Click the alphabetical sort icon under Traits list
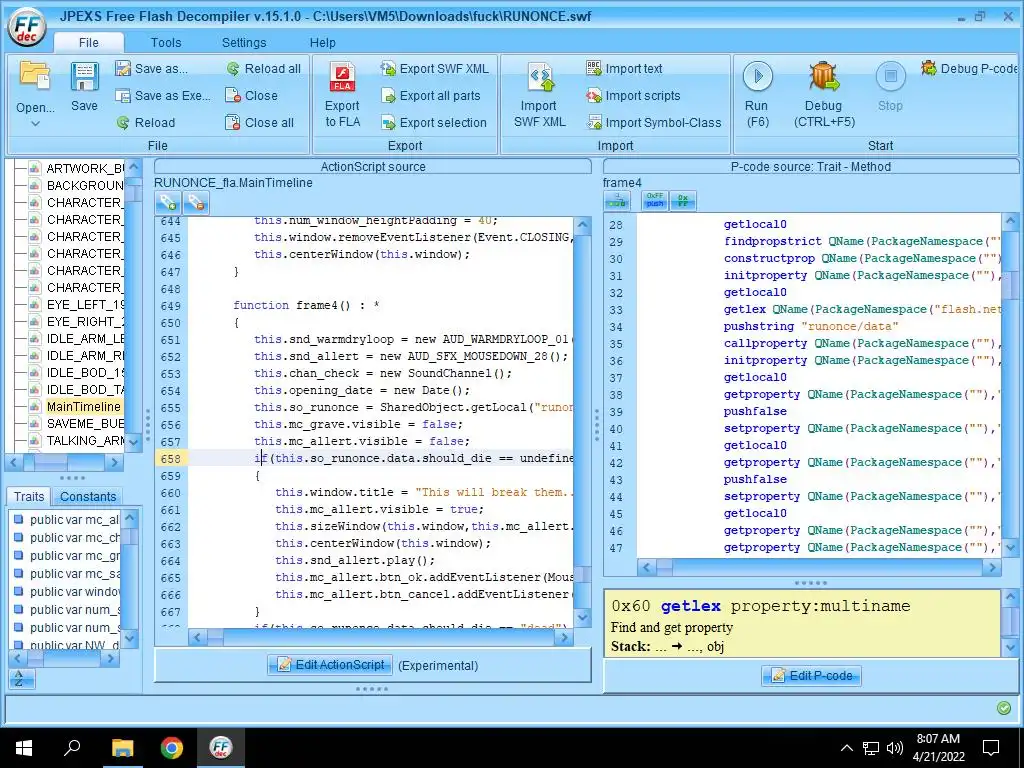Screen dimensions: 1024x768 [20, 679]
